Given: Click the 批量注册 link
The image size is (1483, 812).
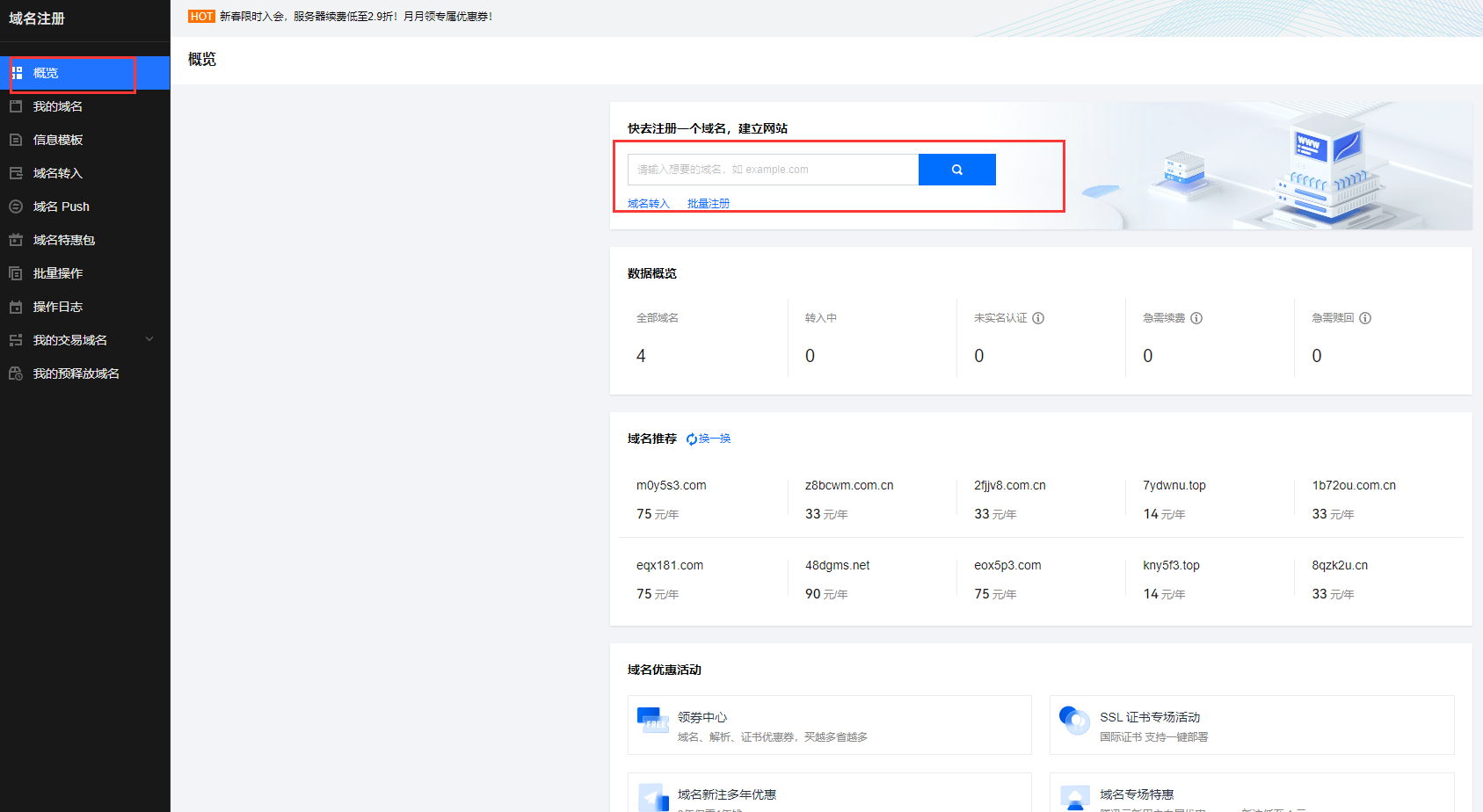Looking at the screenshot, I should pos(709,204).
